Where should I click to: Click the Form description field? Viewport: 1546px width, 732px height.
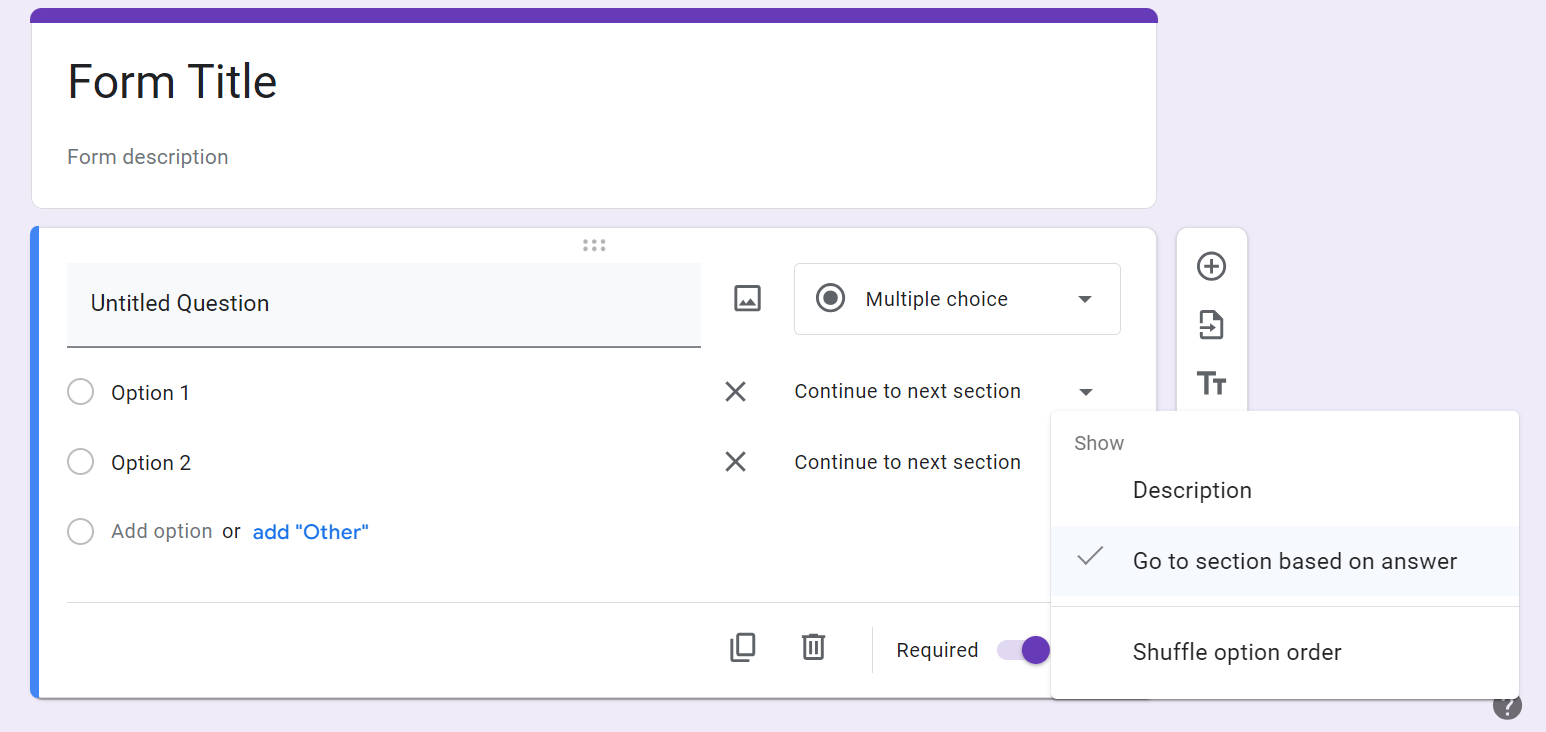pos(148,157)
